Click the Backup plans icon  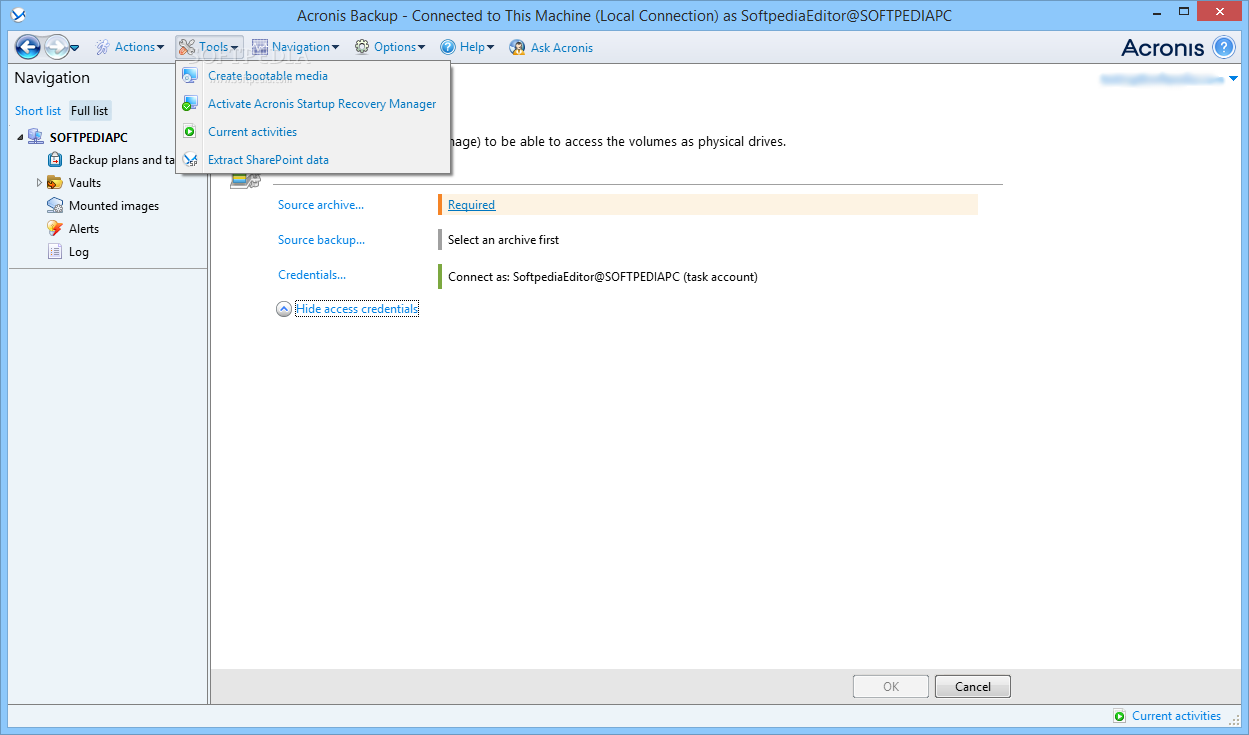pos(55,160)
